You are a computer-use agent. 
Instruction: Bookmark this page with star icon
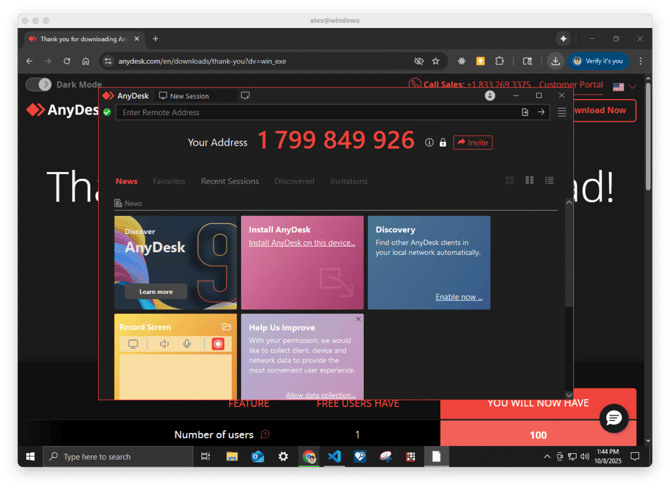[x=435, y=61]
